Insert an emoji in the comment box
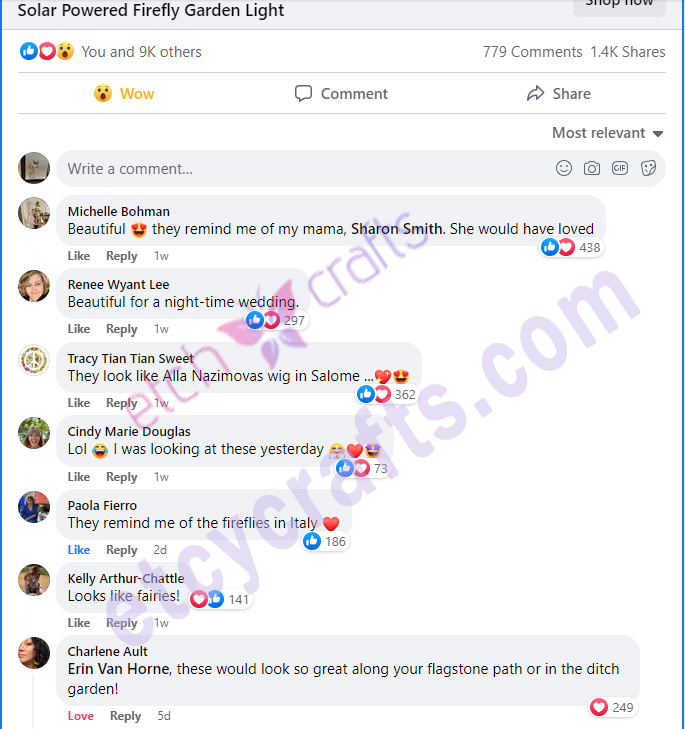The image size is (685, 729). [564, 168]
